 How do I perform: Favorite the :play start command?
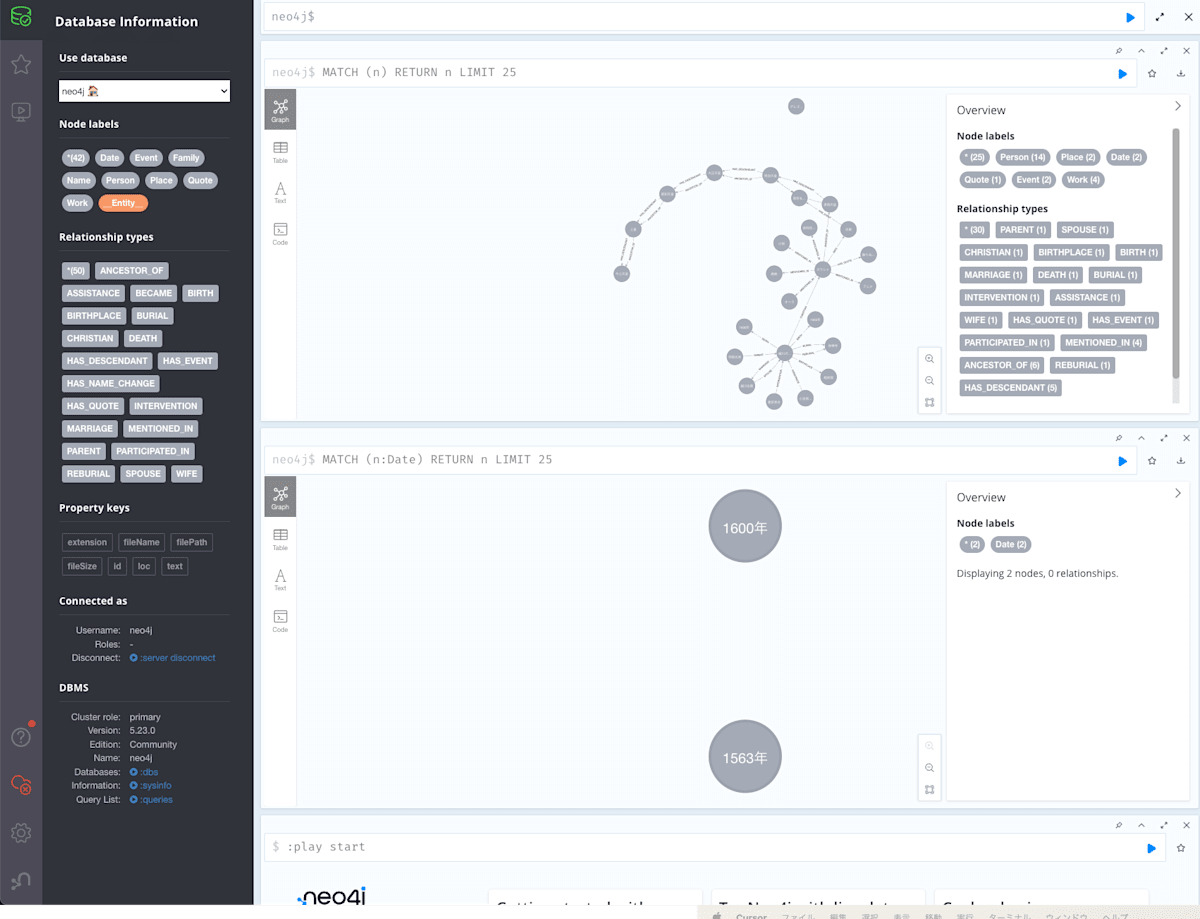click(x=1181, y=847)
